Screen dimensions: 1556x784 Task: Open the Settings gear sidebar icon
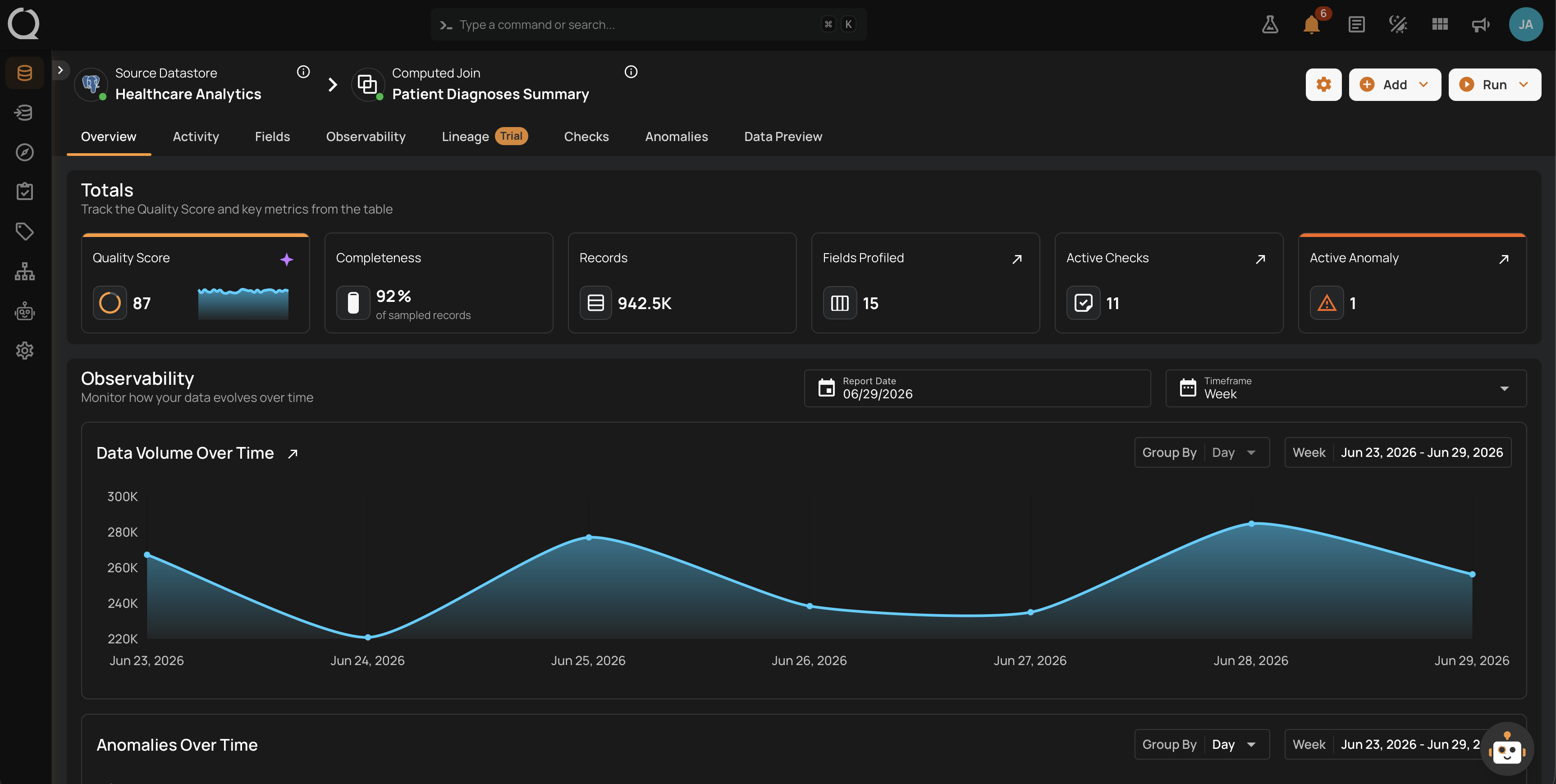pos(25,351)
